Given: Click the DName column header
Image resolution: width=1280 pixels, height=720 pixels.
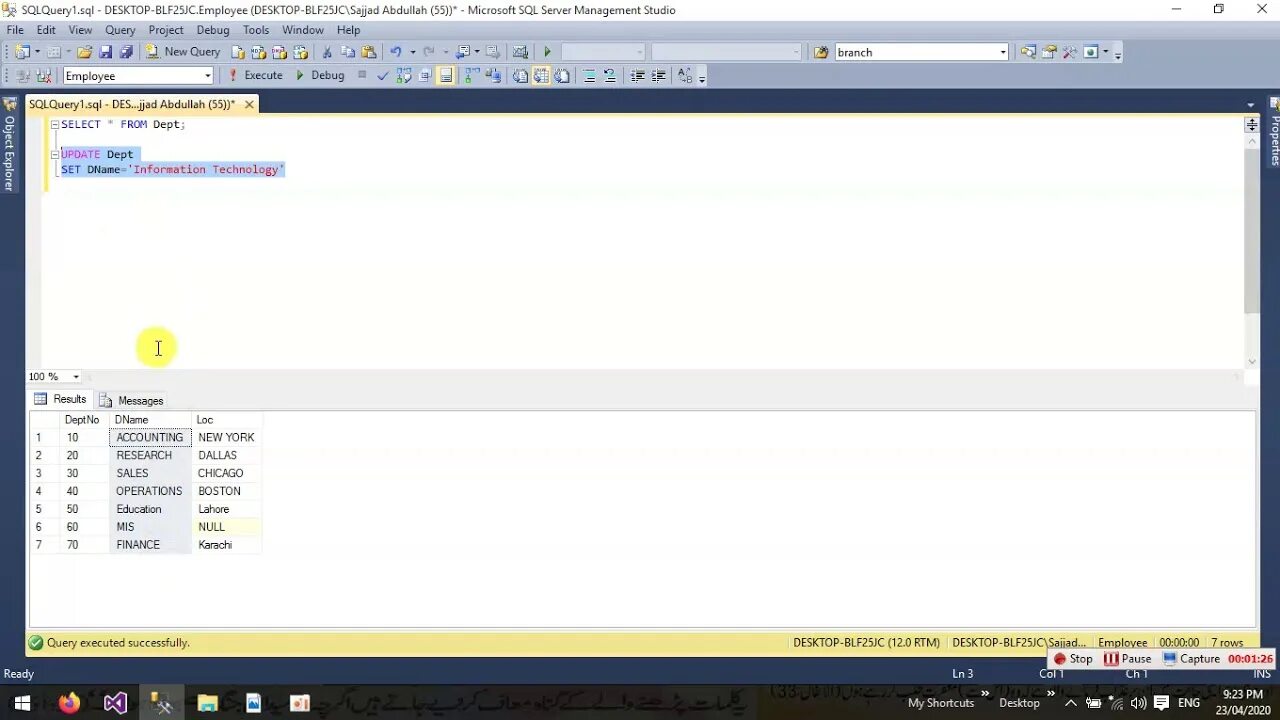Looking at the screenshot, I should (x=150, y=420).
